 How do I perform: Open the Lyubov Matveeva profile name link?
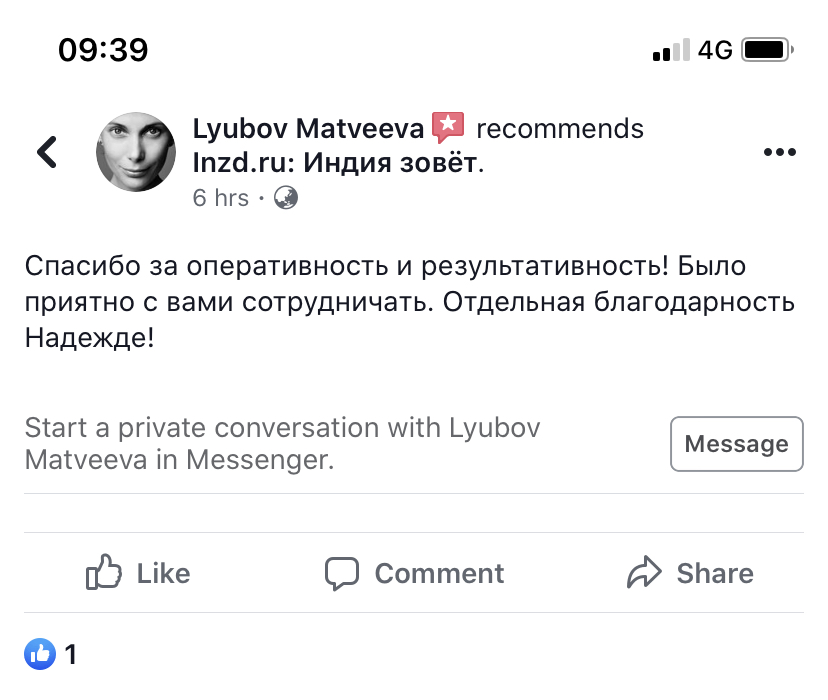coord(308,129)
